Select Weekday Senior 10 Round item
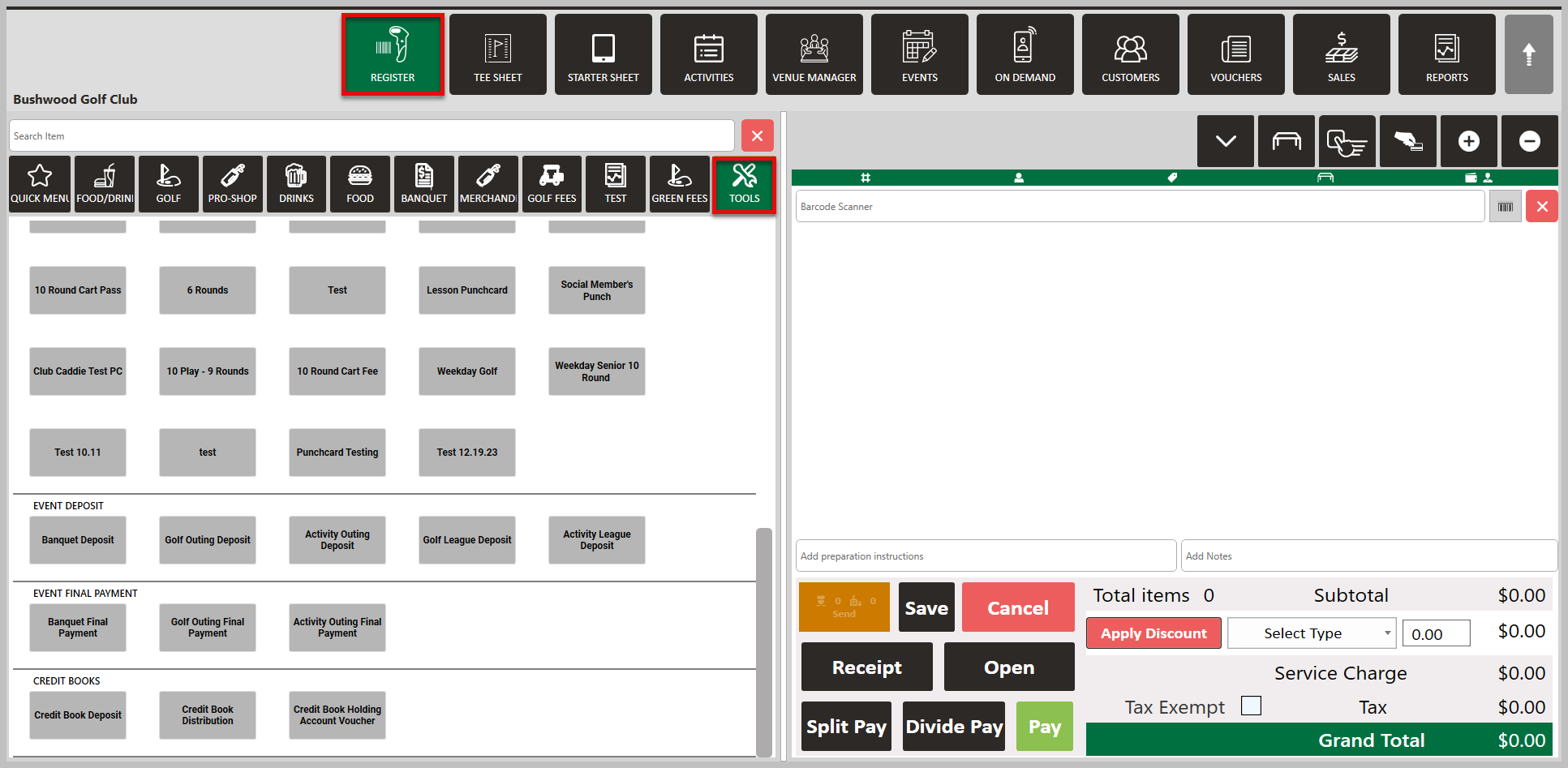Image resolution: width=1568 pixels, height=768 pixels. coord(597,371)
